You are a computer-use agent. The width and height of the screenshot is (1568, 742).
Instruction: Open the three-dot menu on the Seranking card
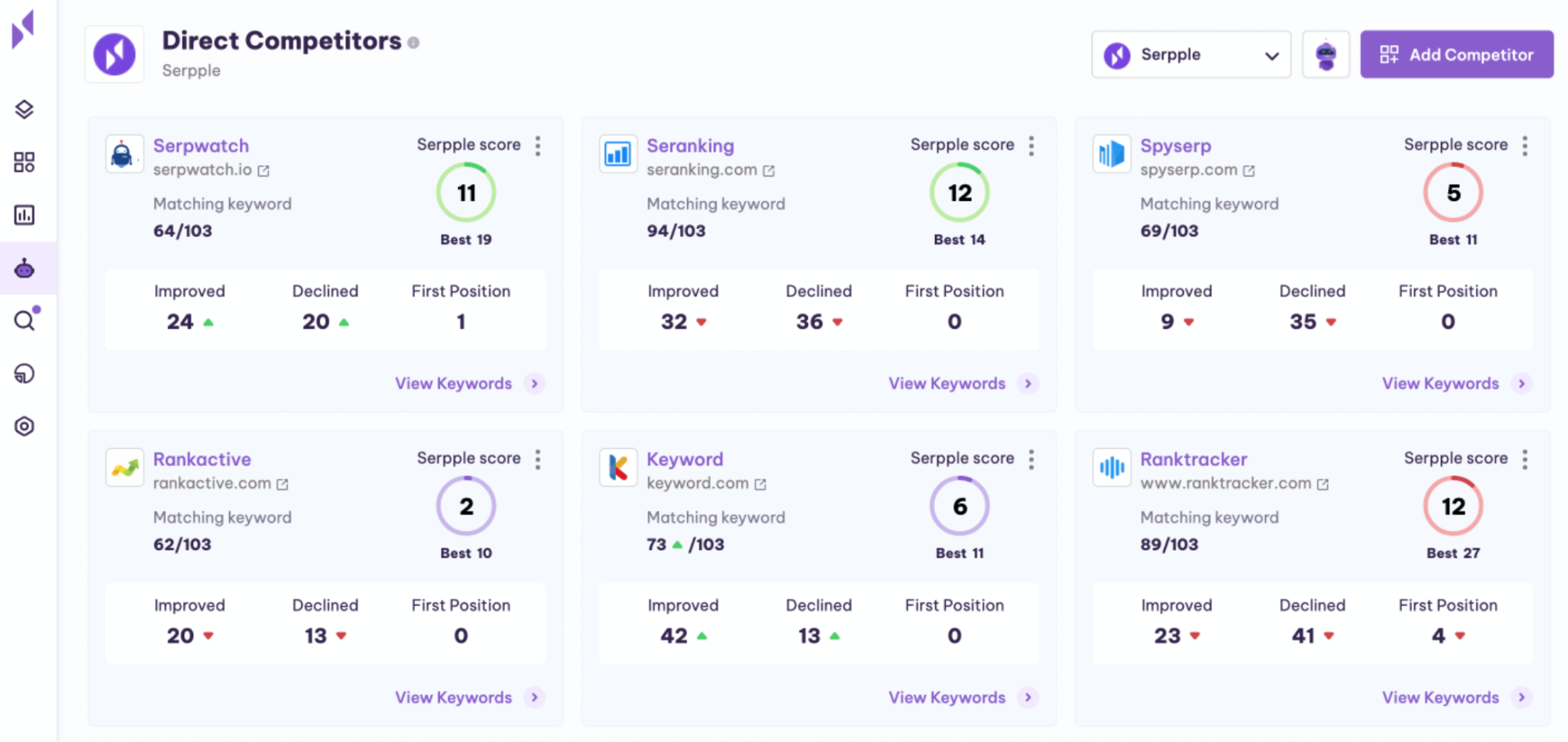tap(1031, 146)
